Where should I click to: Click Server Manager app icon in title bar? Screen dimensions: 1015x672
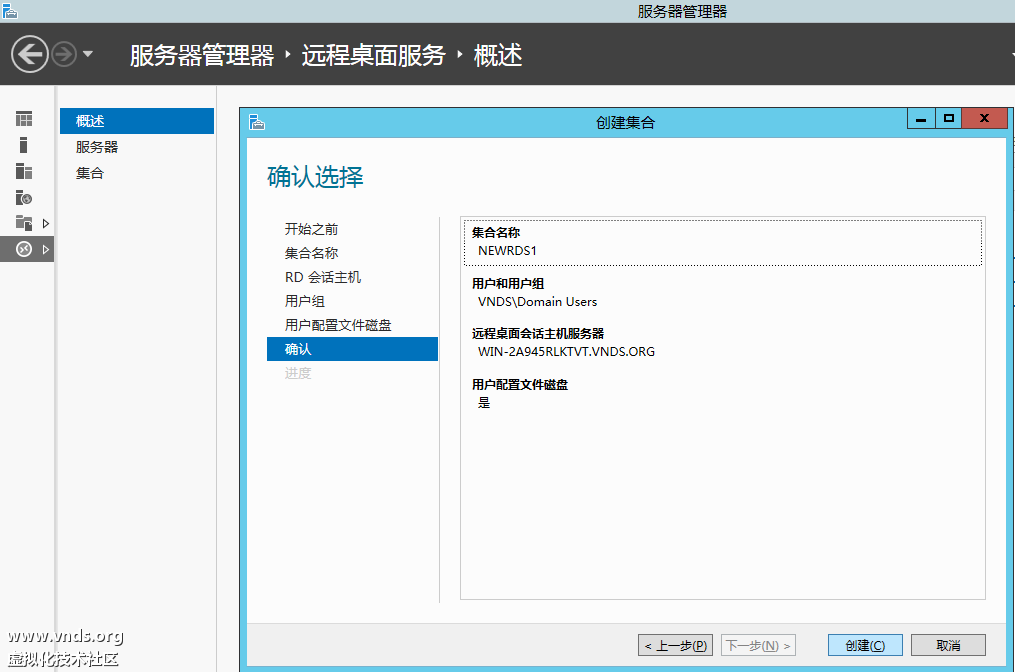tap(9, 10)
